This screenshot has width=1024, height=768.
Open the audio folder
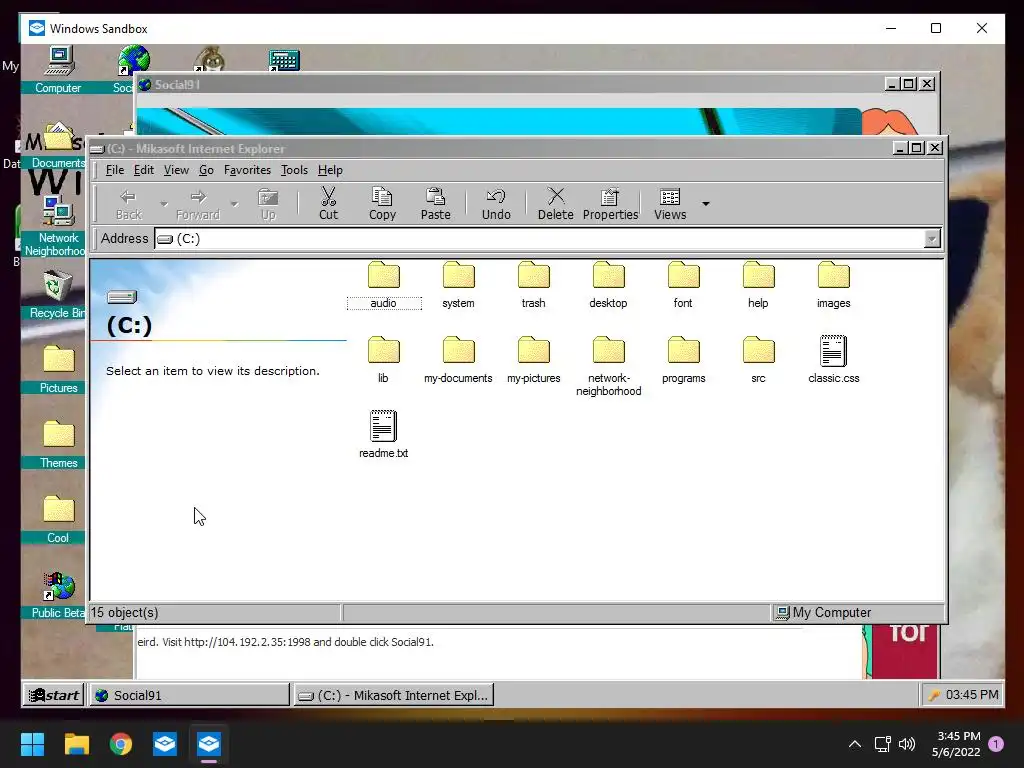(x=383, y=285)
